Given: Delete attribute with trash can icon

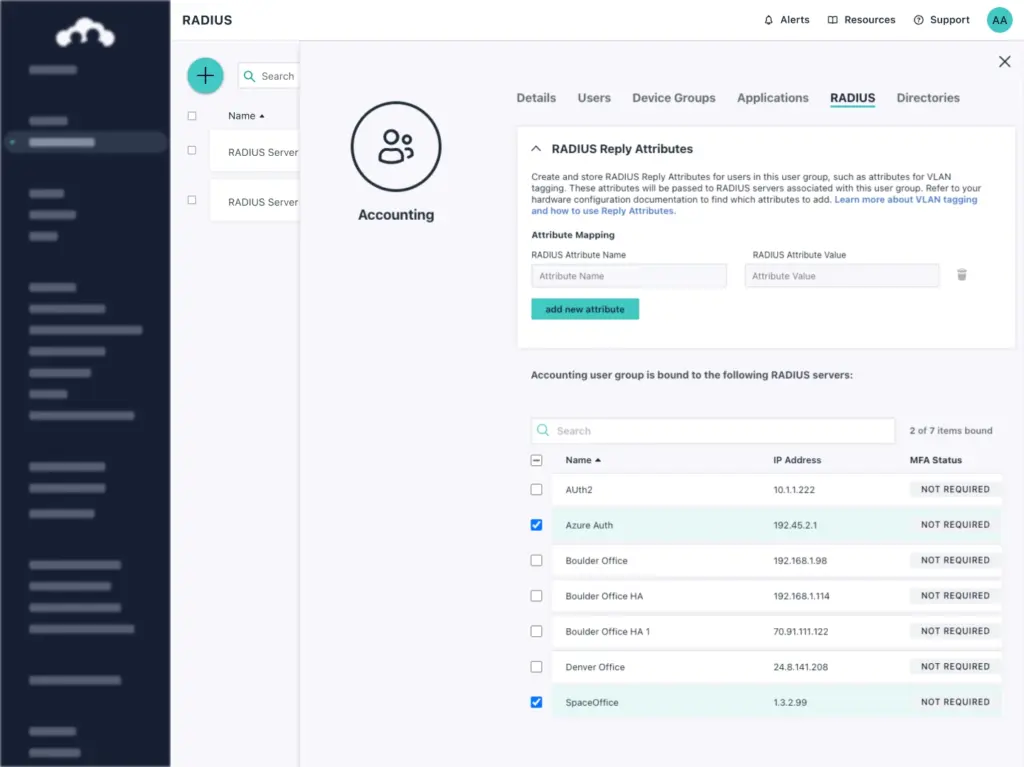Looking at the screenshot, I should [962, 275].
